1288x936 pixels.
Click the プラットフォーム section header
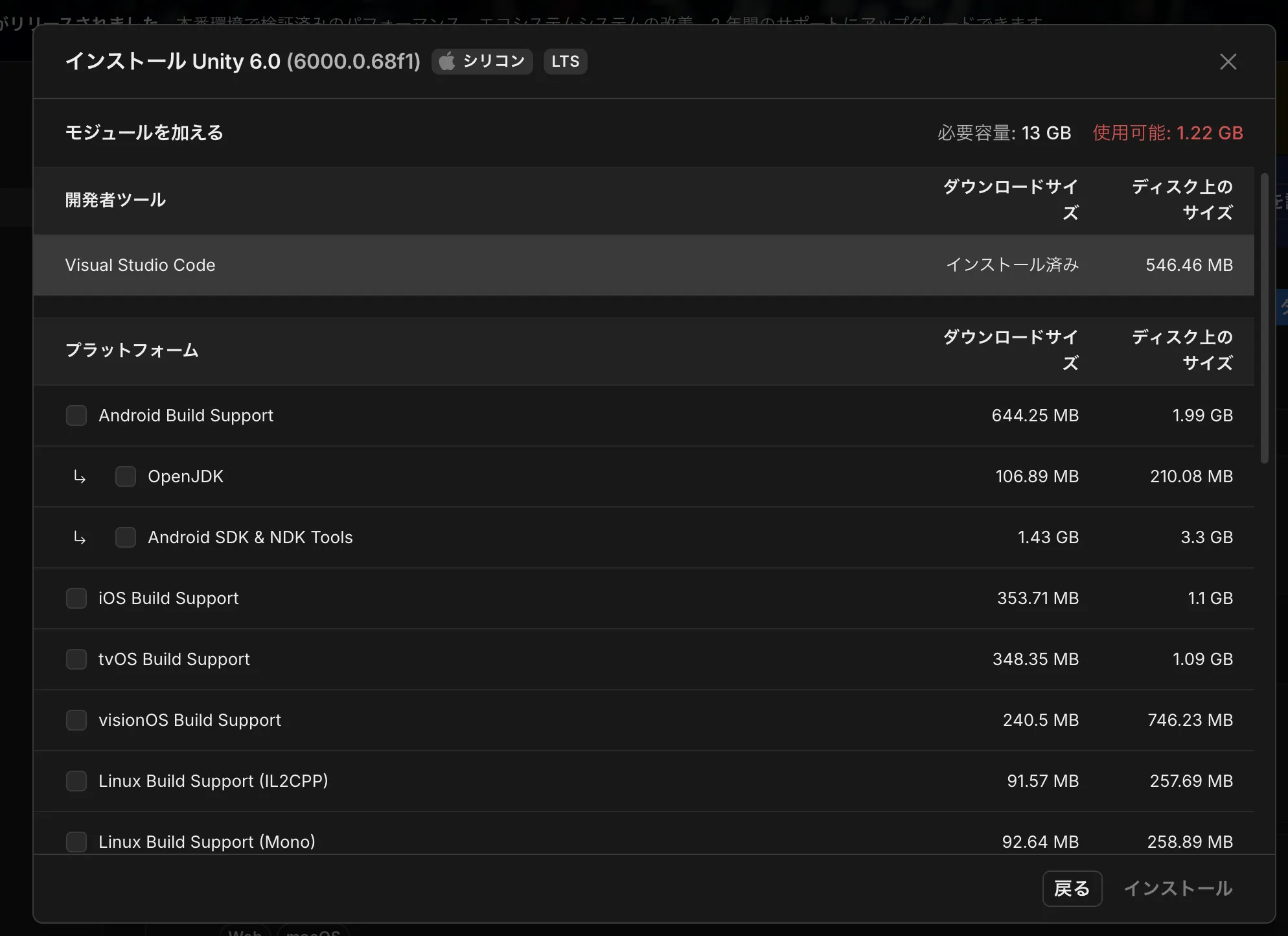(132, 350)
